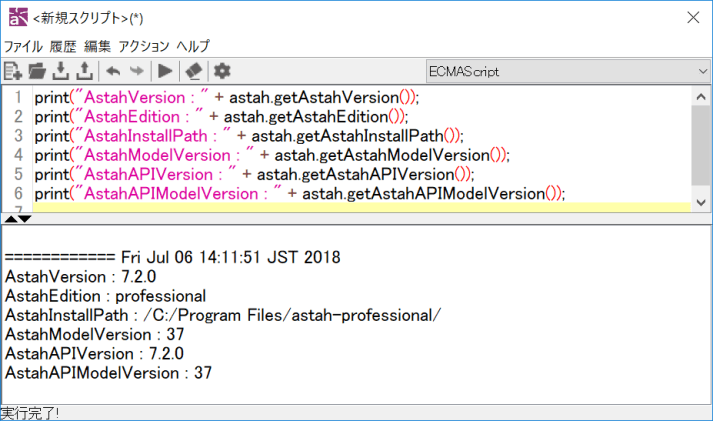
Task: Clear the console with the eraser icon
Action: [x=194, y=71]
